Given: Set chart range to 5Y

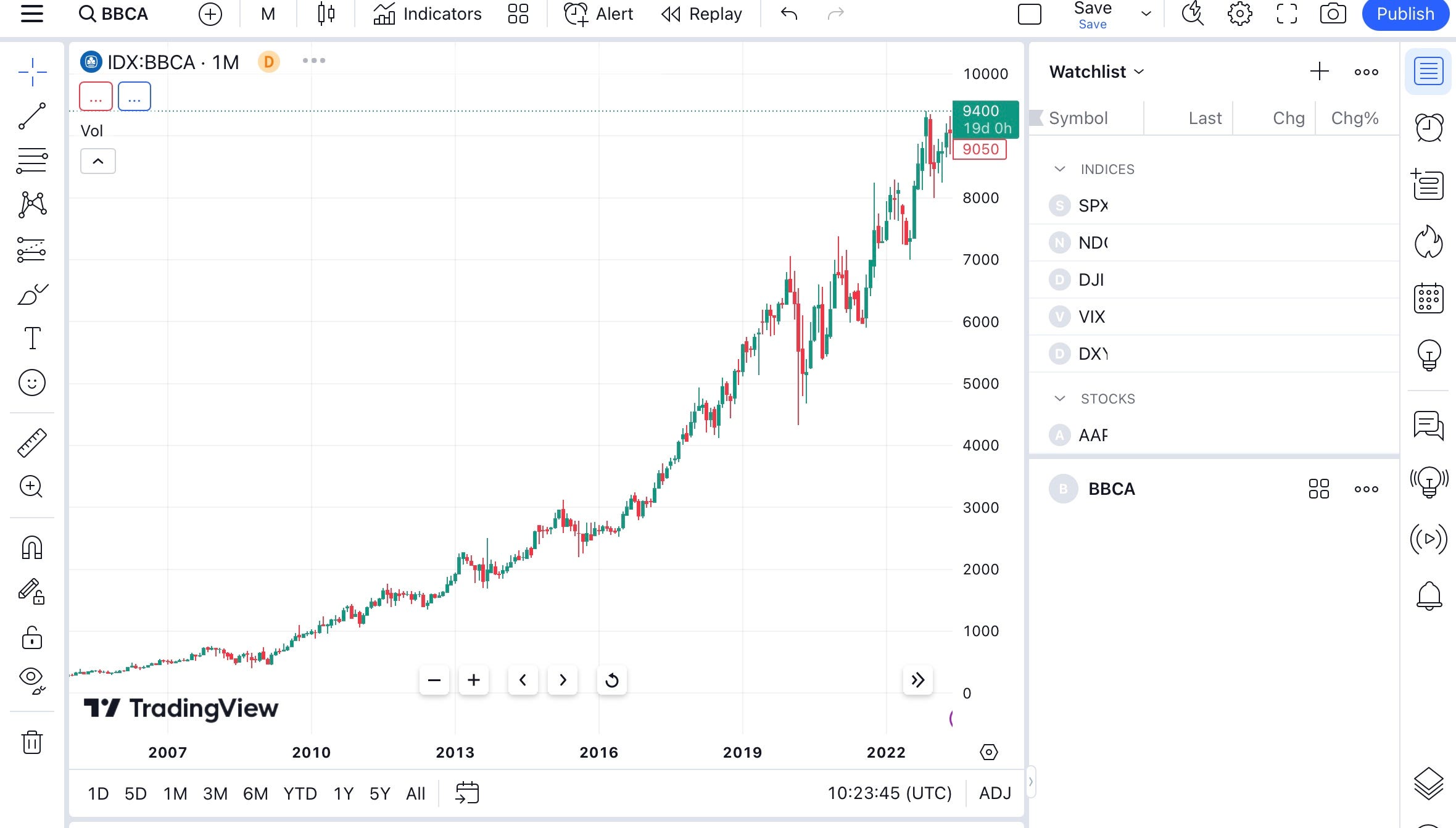Looking at the screenshot, I should tap(379, 793).
